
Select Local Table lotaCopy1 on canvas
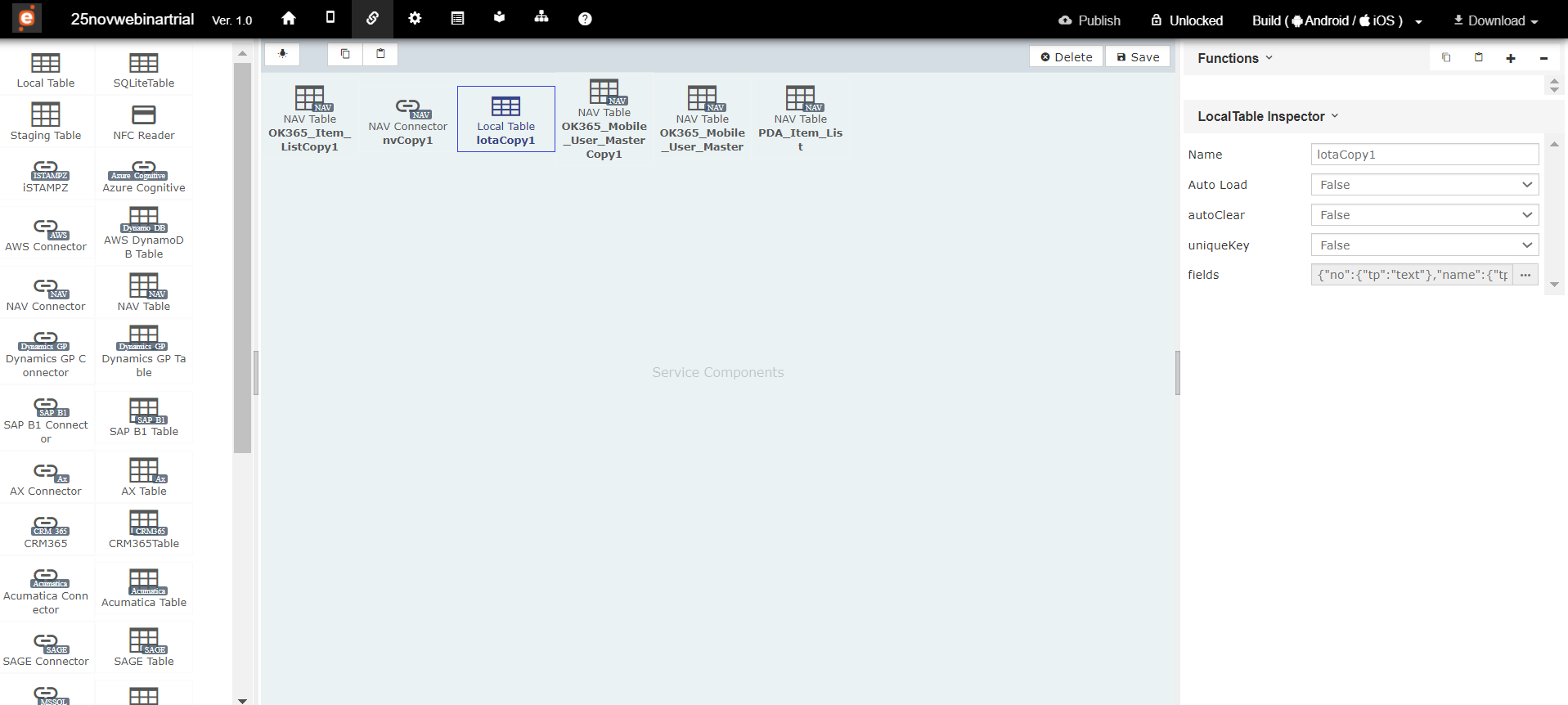pos(506,119)
